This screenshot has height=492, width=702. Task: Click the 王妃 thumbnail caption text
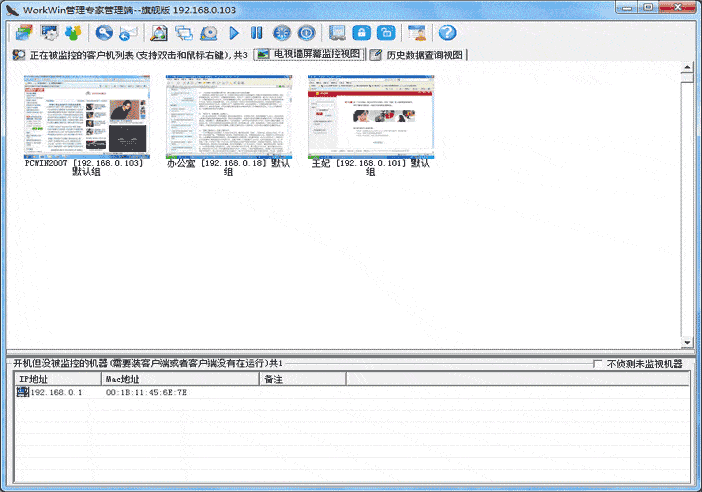(x=370, y=167)
